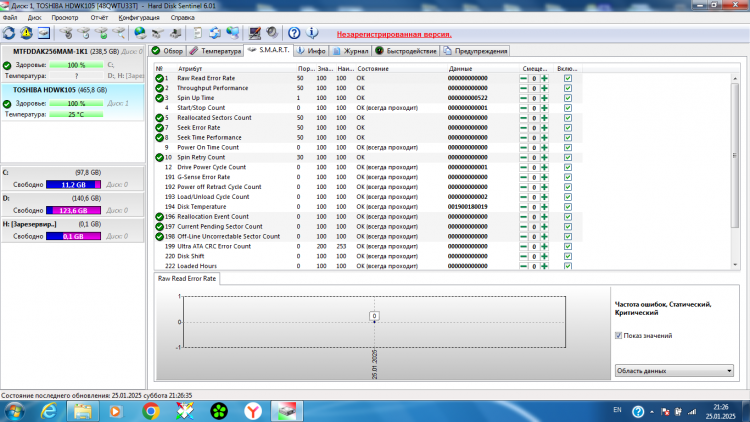Switch to the Температура tab
Image resolution: width=750 pixels, height=422 pixels.
click(x=215, y=51)
